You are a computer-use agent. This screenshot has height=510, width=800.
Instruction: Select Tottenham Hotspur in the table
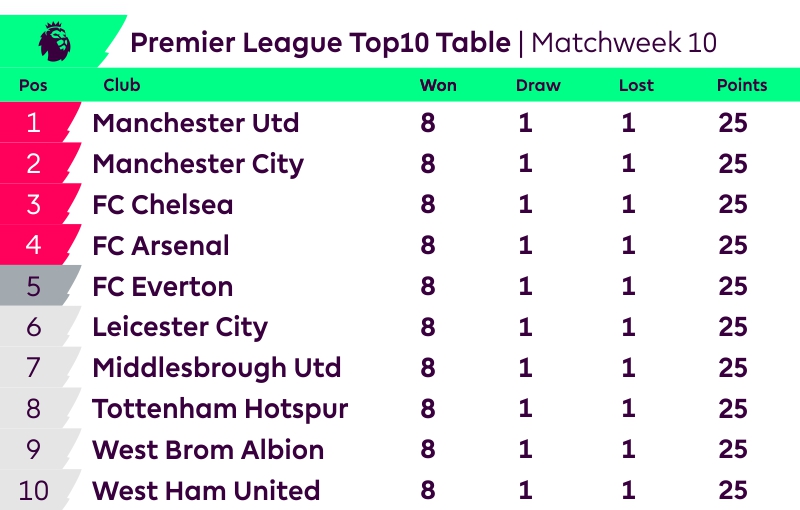point(220,409)
